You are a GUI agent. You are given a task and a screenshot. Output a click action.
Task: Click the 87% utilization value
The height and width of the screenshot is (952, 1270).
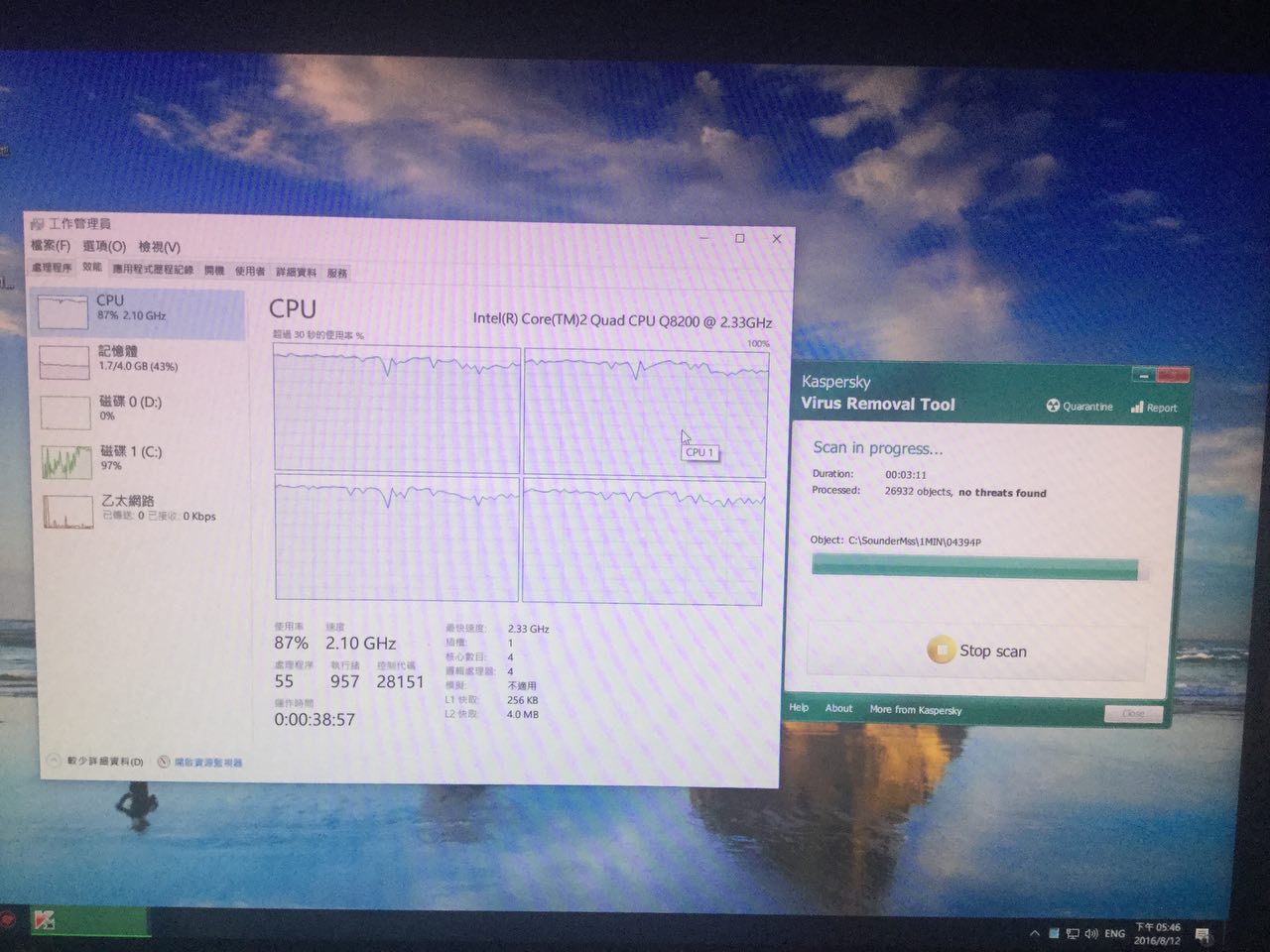point(292,643)
